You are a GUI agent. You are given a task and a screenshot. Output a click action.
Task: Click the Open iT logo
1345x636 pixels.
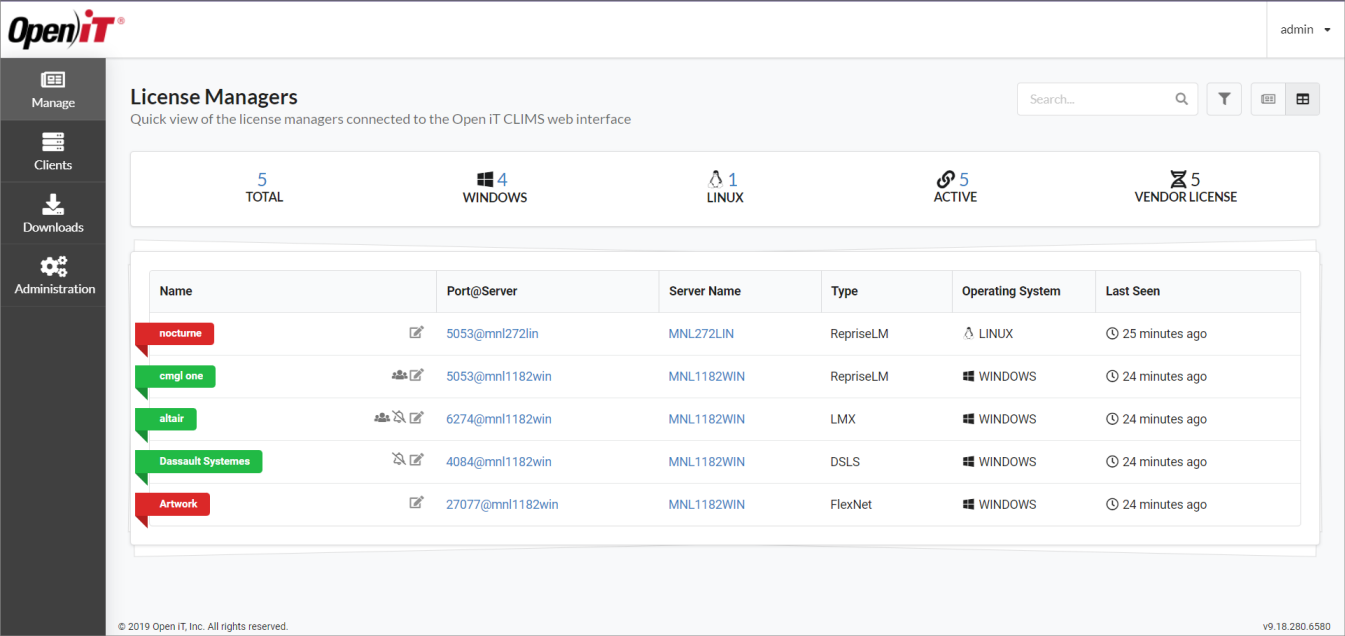click(66, 30)
